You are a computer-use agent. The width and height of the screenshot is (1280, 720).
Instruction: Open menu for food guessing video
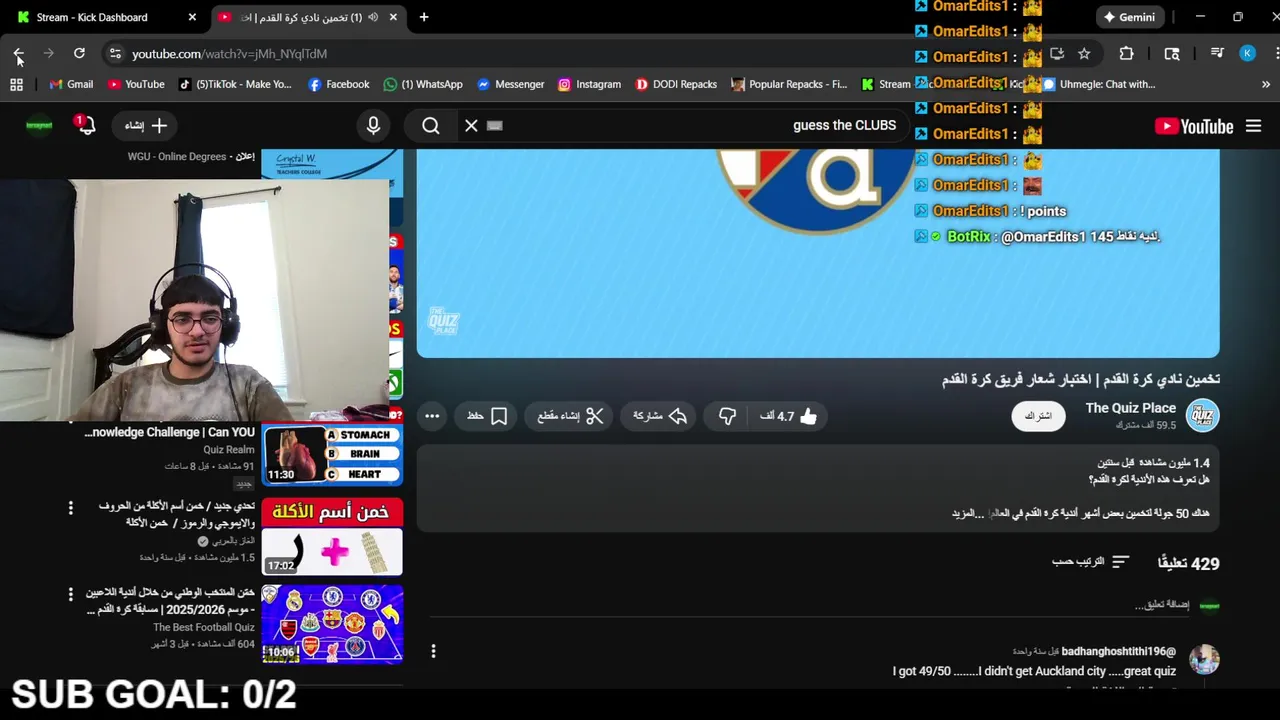(70, 509)
